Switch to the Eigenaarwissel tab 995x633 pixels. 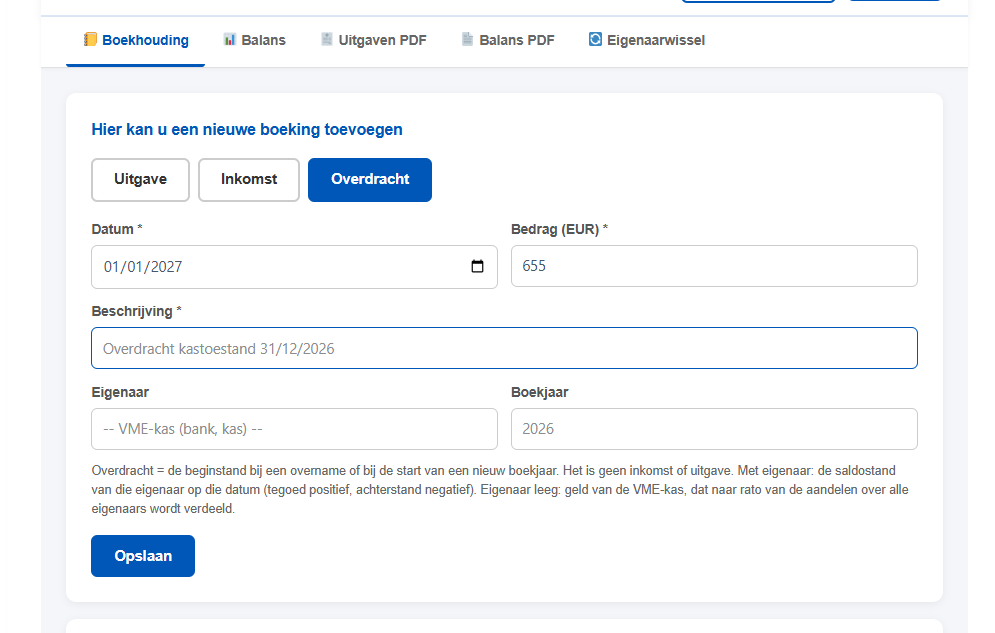coord(647,41)
